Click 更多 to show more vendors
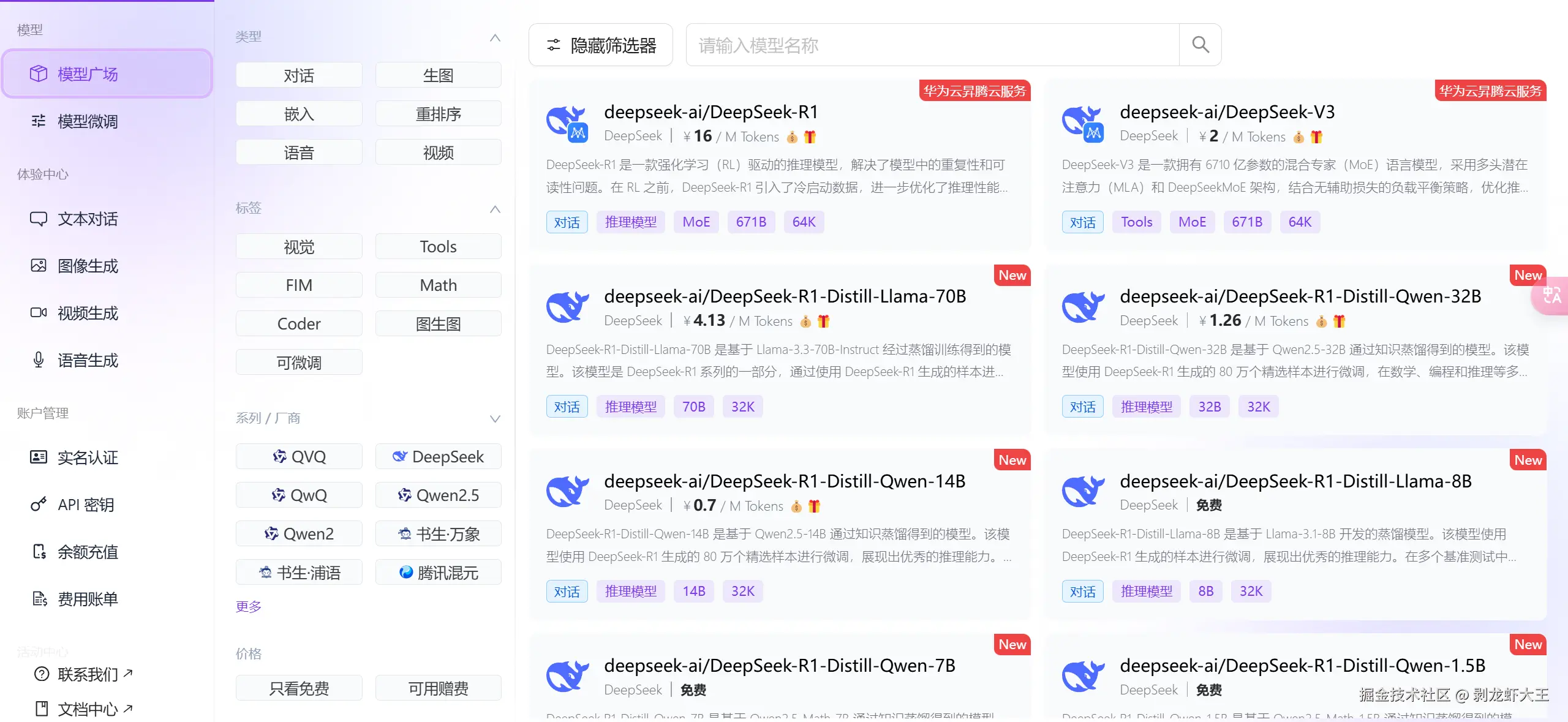Viewport: 1568px width, 722px height. point(248,606)
